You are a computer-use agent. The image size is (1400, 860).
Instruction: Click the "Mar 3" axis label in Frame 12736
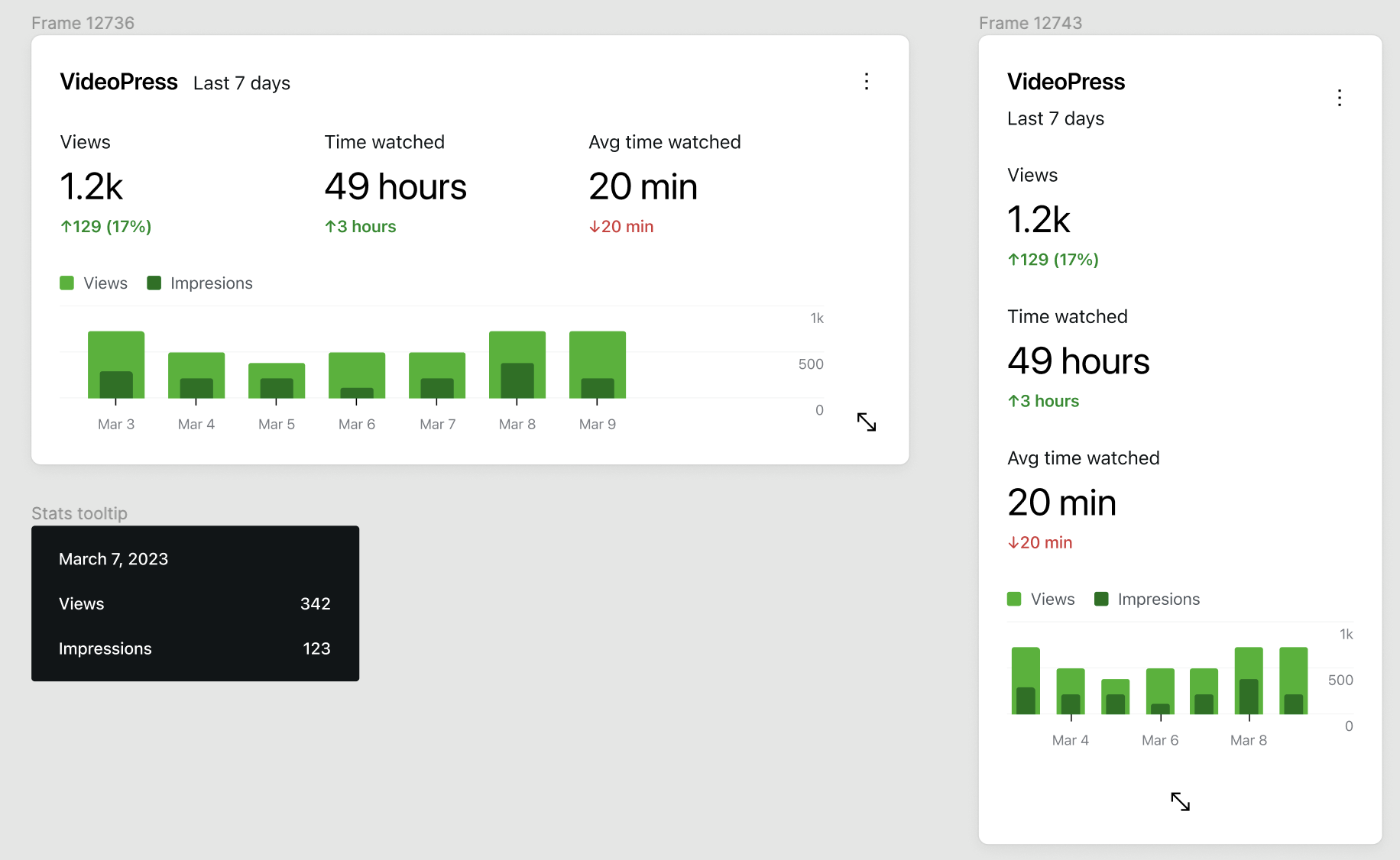click(116, 425)
